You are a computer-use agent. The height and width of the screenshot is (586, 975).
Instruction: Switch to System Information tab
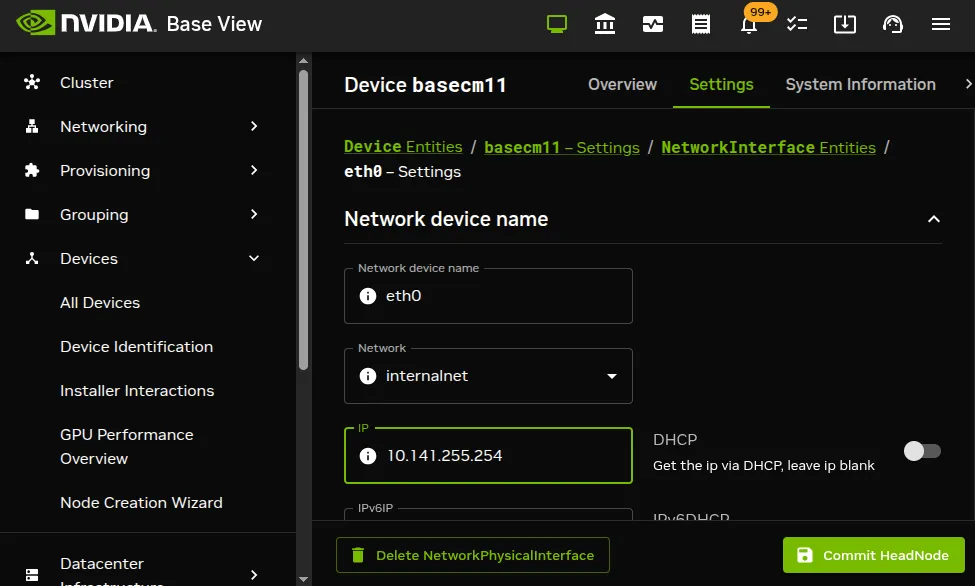[861, 84]
